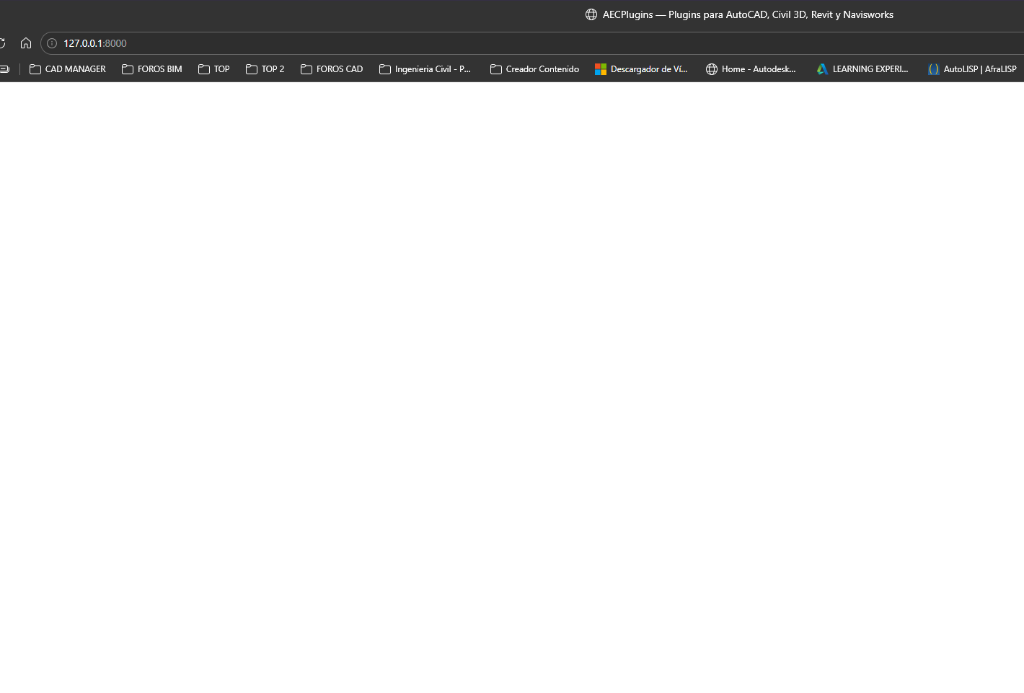The height and width of the screenshot is (693, 1024).
Task: Select the AECPlugins tab title
Action: [x=748, y=14]
